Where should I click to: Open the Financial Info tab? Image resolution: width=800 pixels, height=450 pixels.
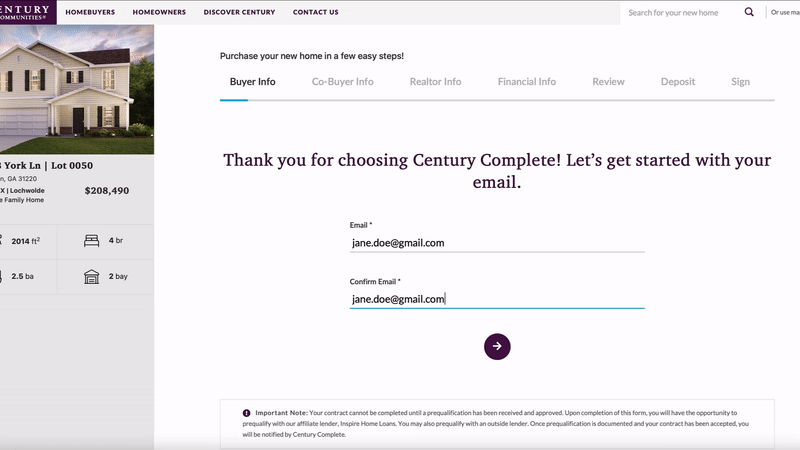pos(527,82)
